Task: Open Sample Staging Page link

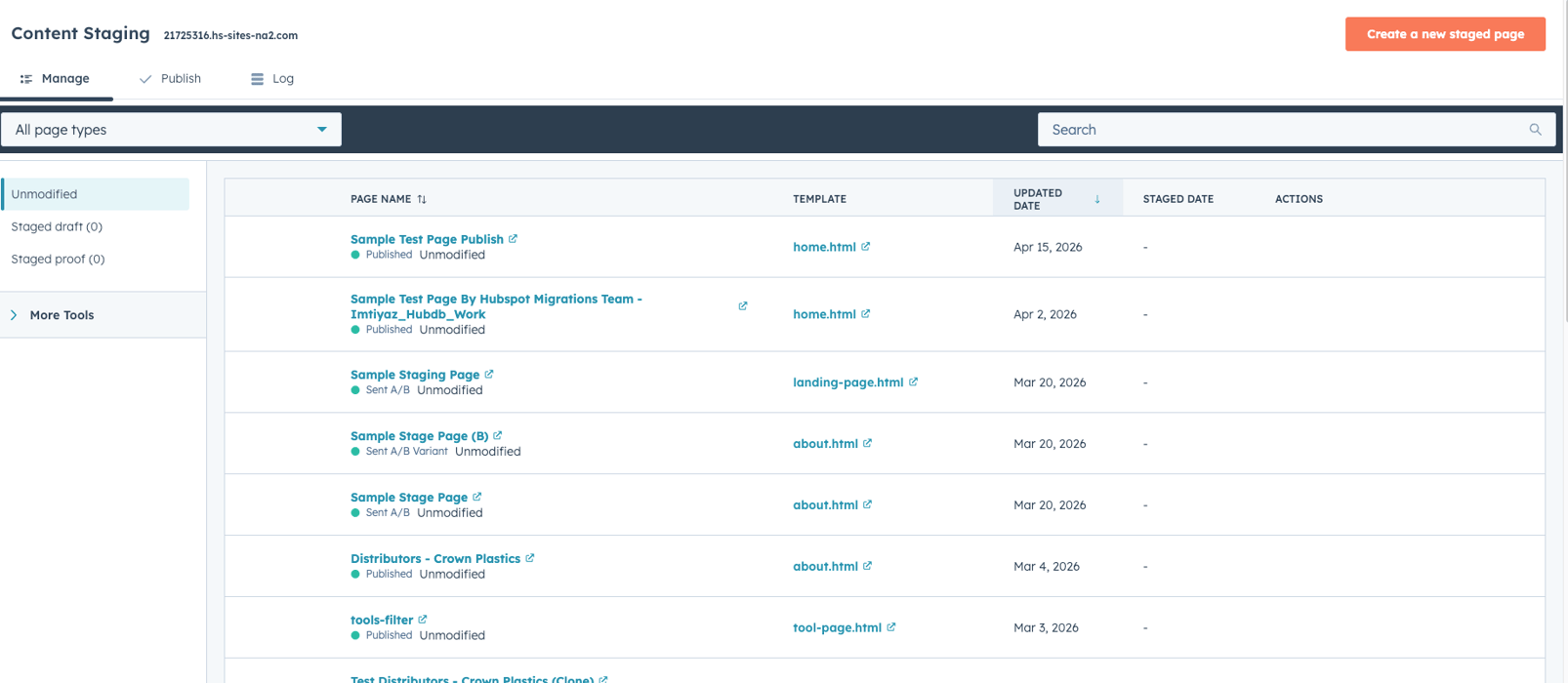Action: [415, 375]
